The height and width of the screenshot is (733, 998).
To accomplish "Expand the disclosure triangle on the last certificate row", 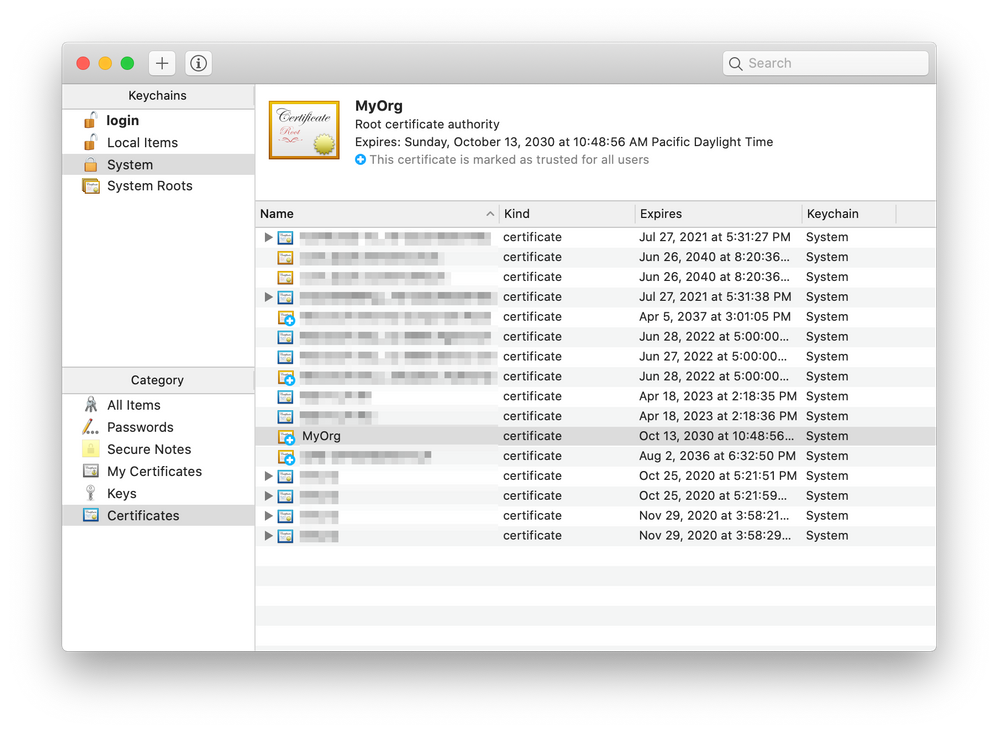I will point(268,535).
